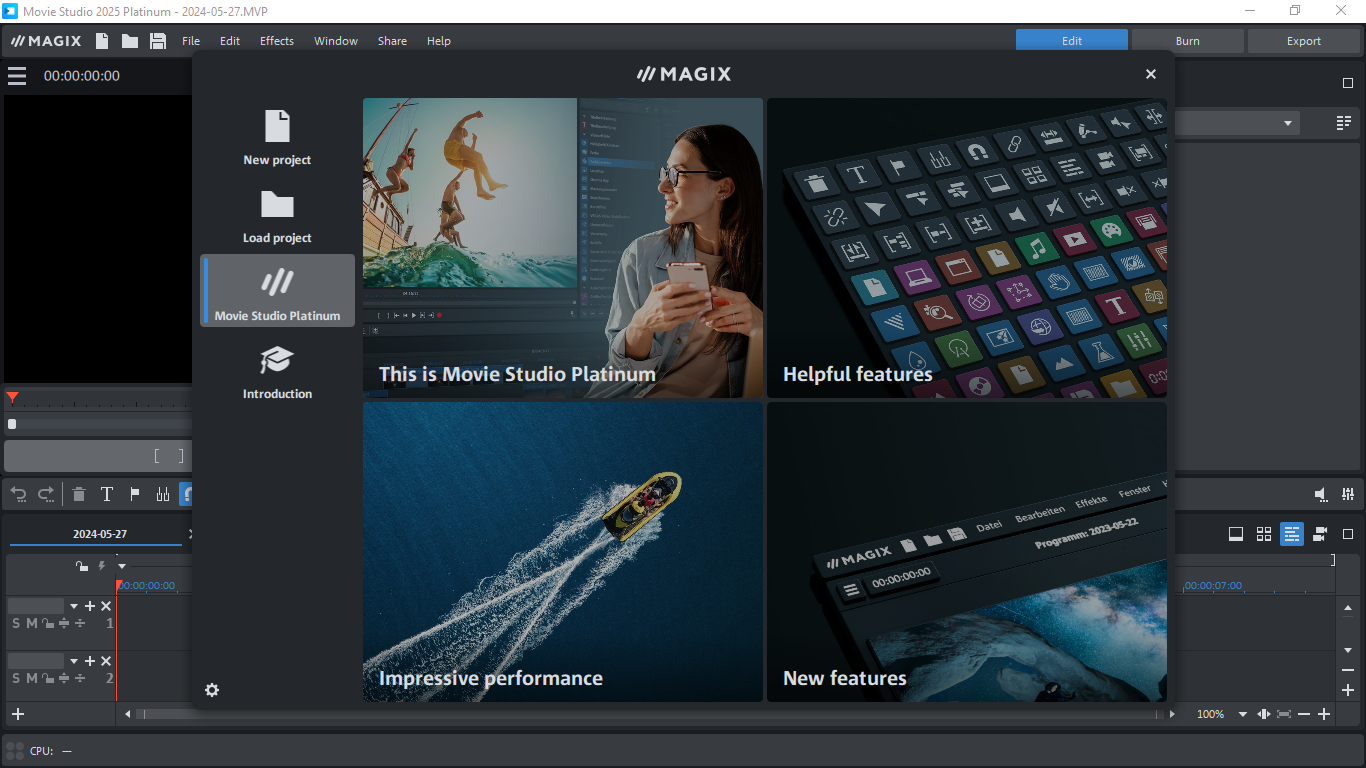Image resolution: width=1366 pixels, height=768 pixels.
Task: Switch to the Edit workspace button
Action: coord(1072,41)
